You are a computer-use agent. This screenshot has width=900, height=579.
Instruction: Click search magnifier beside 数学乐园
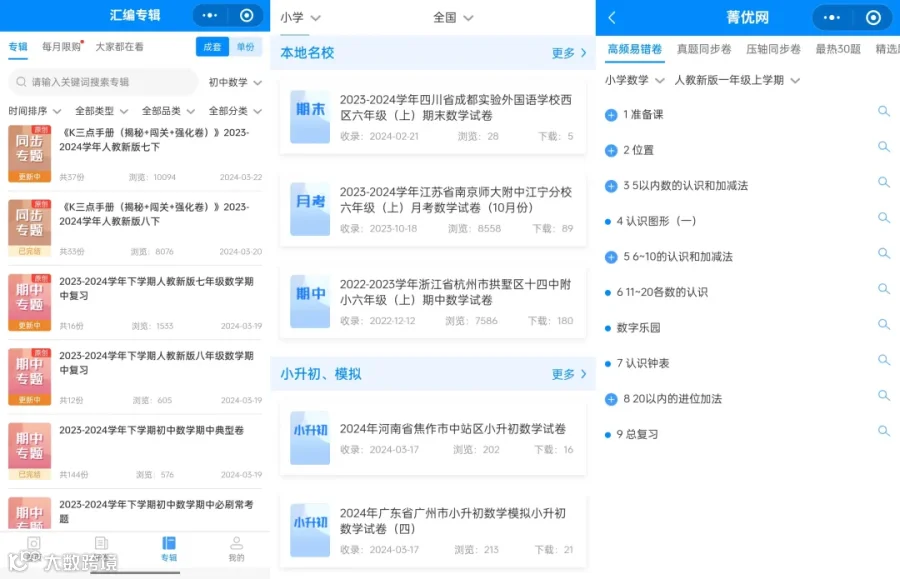tap(883, 324)
